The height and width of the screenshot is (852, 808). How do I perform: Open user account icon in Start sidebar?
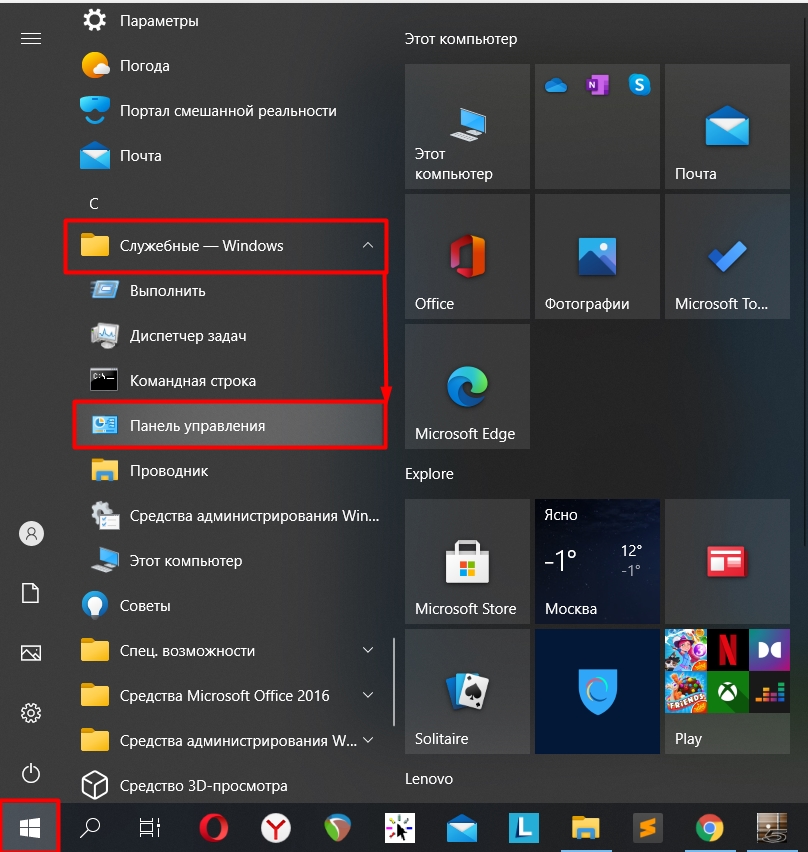click(32, 534)
